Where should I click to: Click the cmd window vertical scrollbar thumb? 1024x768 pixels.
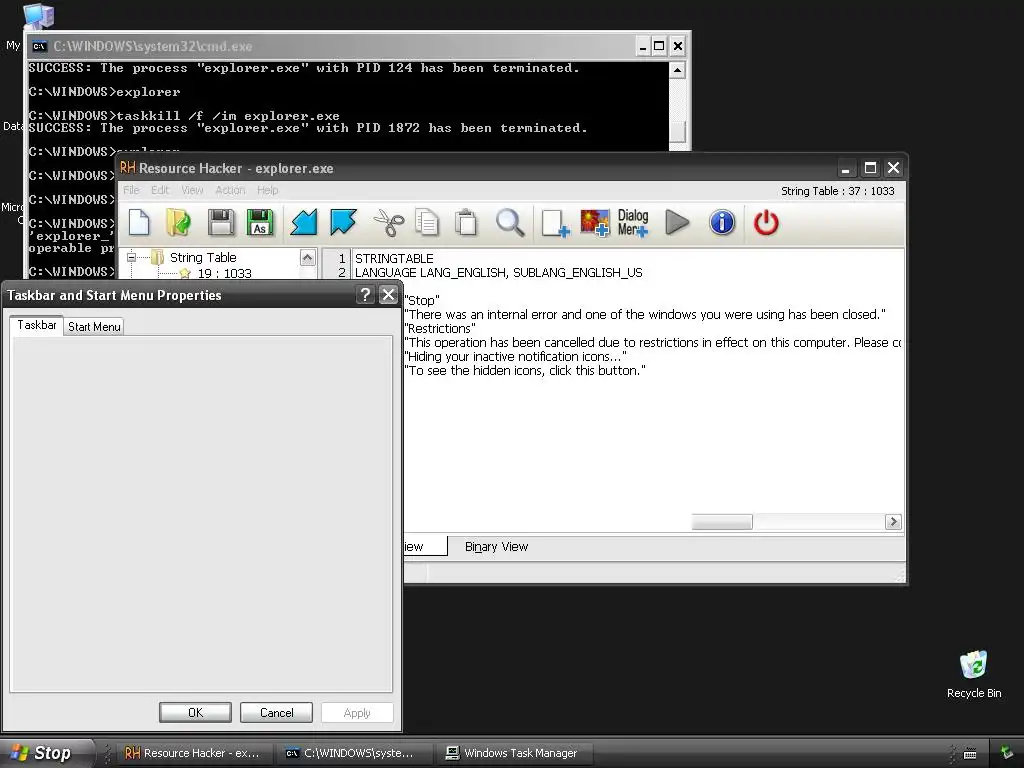click(678, 131)
